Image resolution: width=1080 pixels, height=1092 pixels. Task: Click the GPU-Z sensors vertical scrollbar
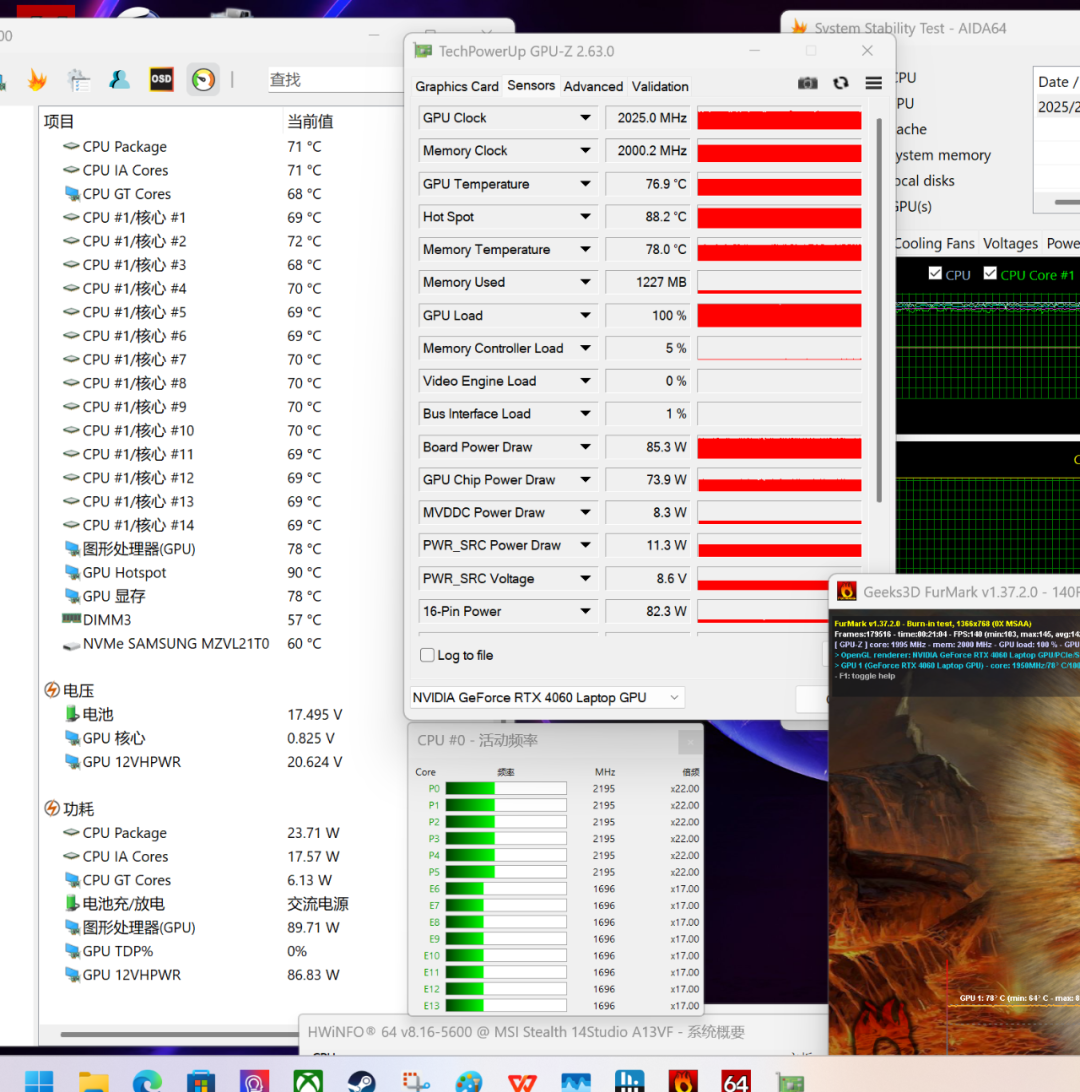879,310
